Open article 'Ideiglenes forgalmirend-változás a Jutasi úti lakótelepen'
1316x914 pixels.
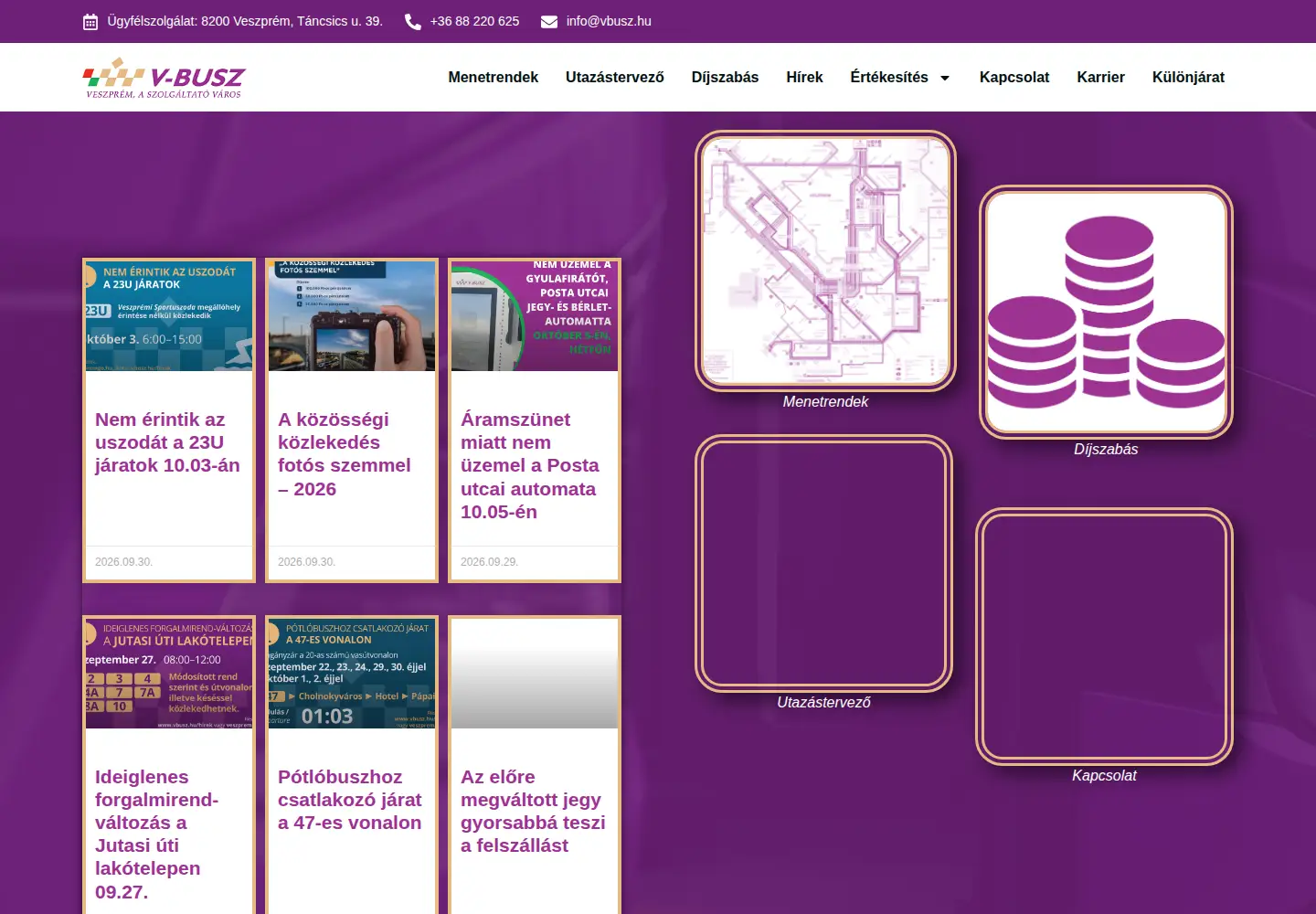pyautogui.click(x=156, y=834)
